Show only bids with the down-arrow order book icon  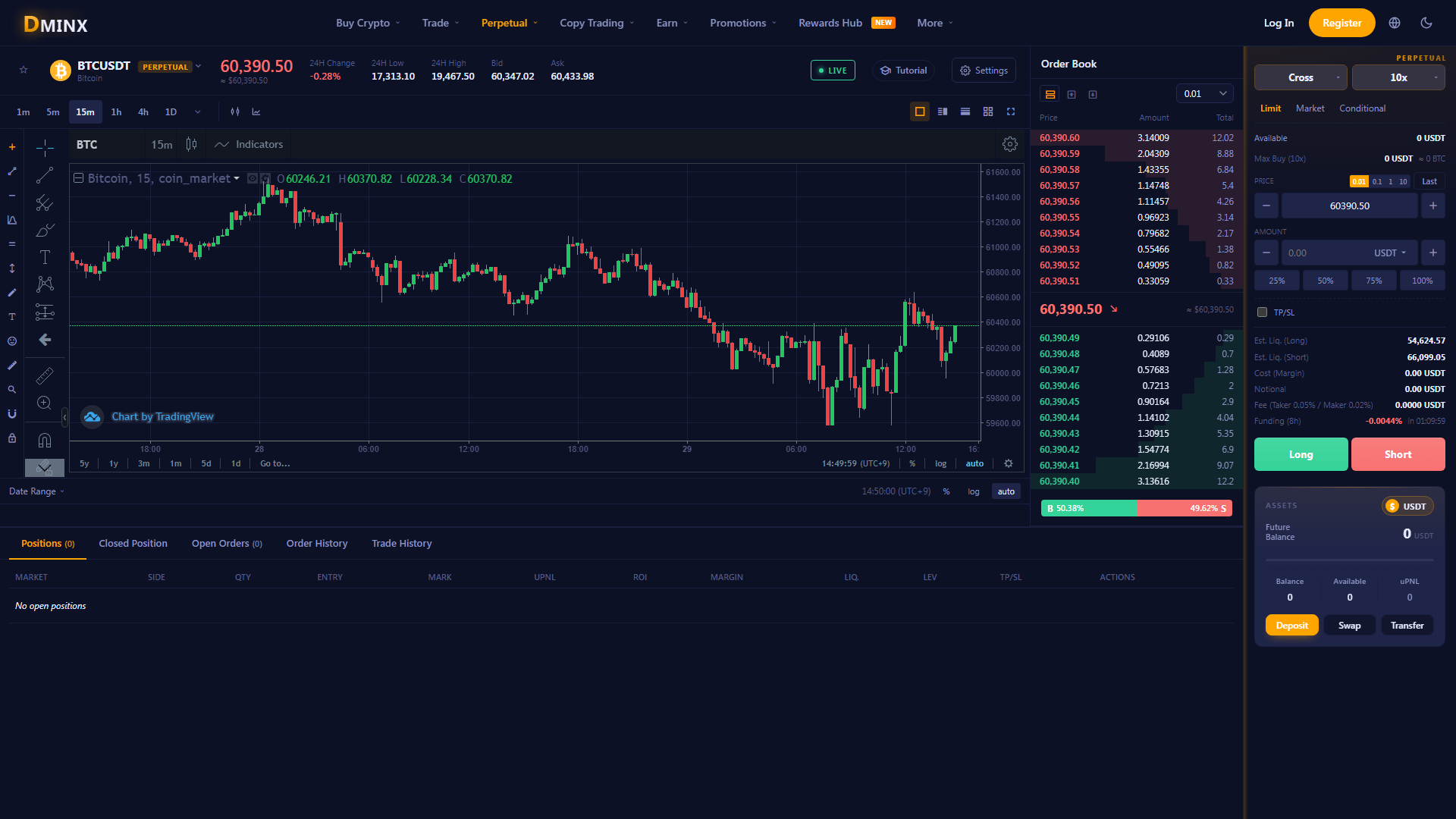pyautogui.click(x=1093, y=94)
